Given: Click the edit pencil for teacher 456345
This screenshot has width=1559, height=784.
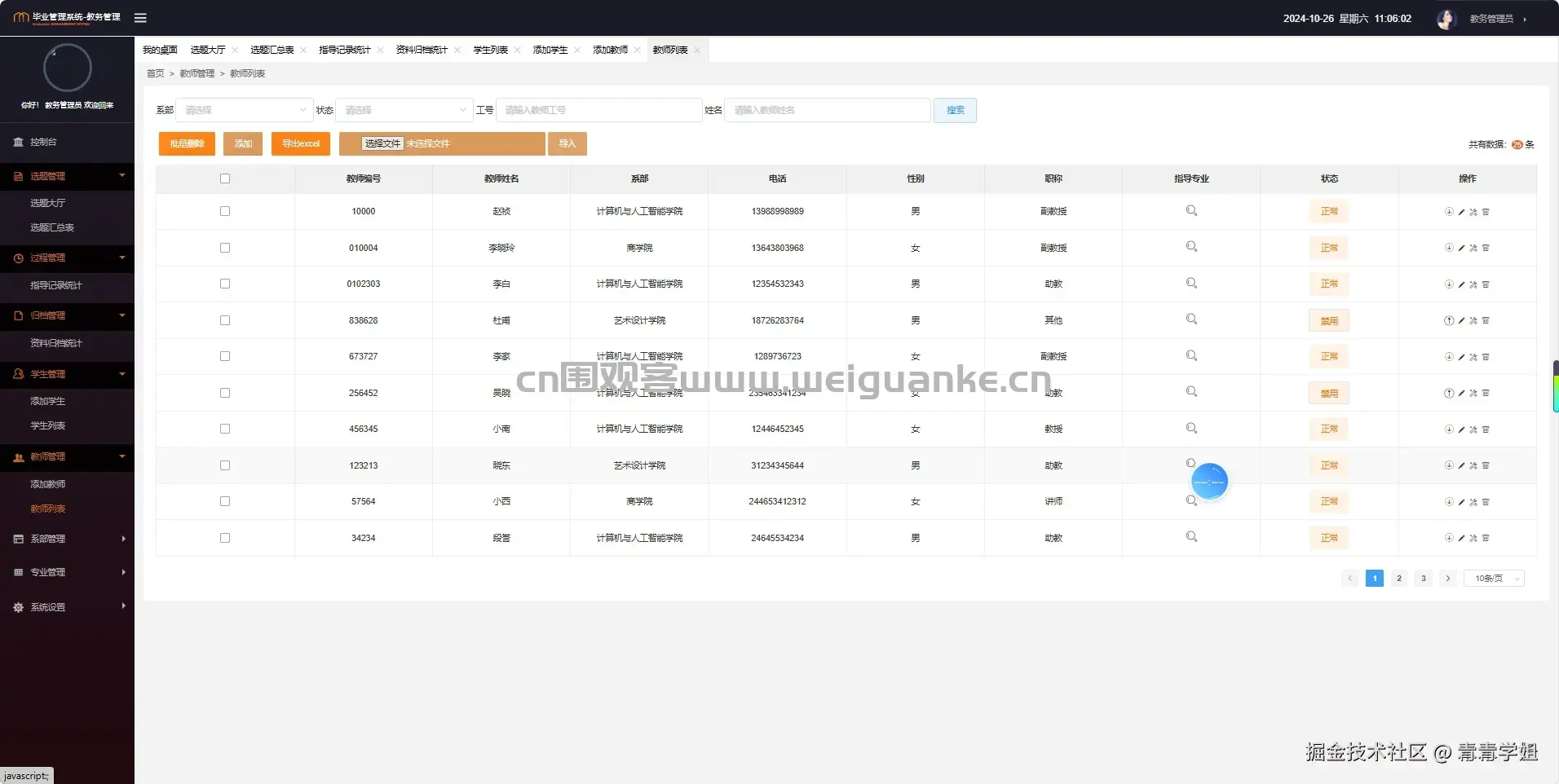Looking at the screenshot, I should [1461, 429].
